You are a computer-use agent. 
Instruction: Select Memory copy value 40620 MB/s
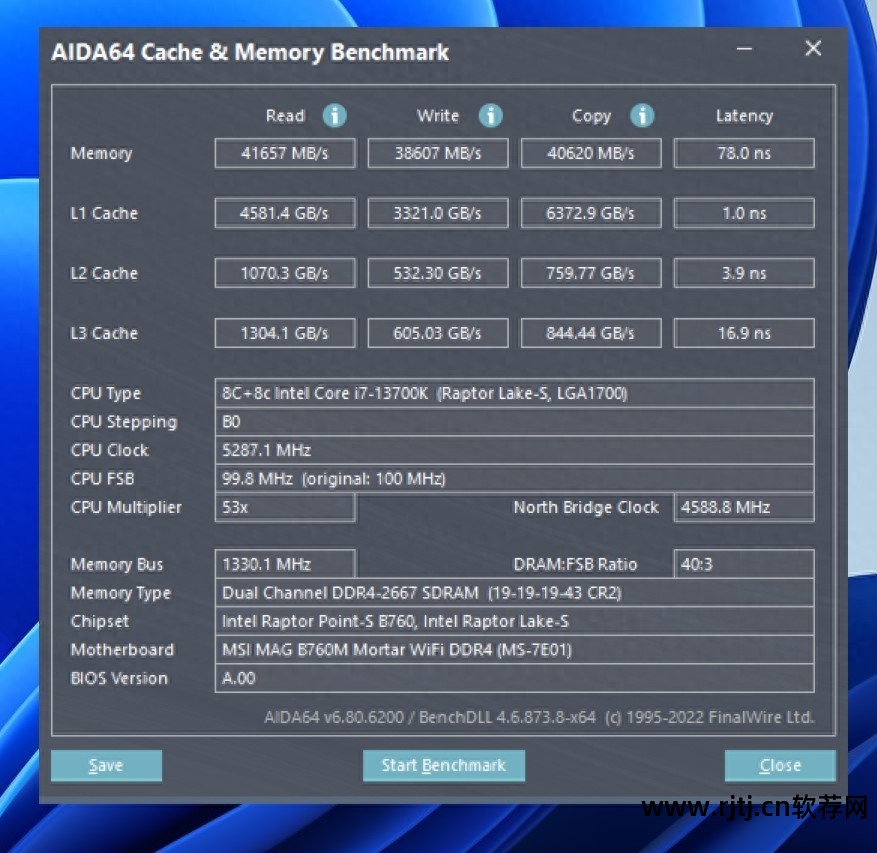pos(591,153)
